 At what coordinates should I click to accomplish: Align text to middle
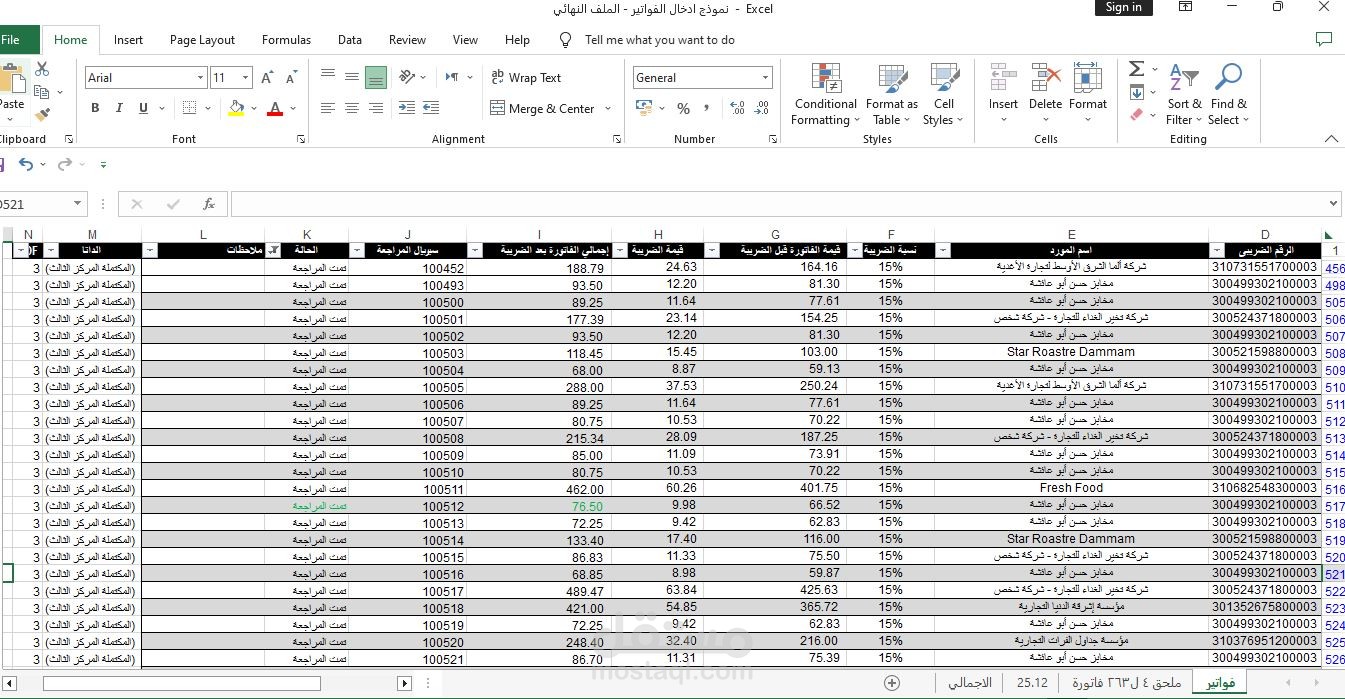(x=351, y=76)
